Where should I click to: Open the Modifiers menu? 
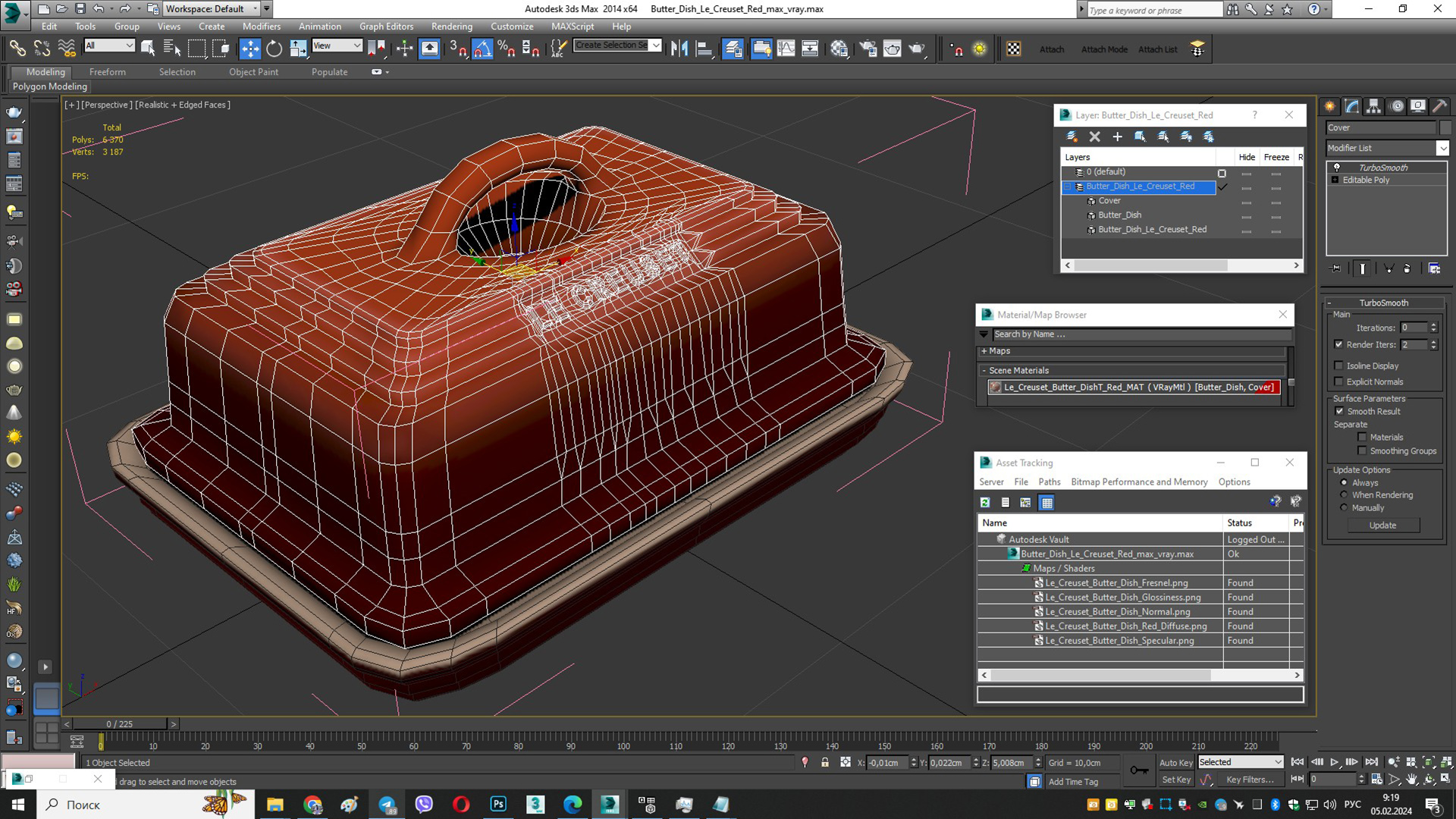[x=261, y=27]
